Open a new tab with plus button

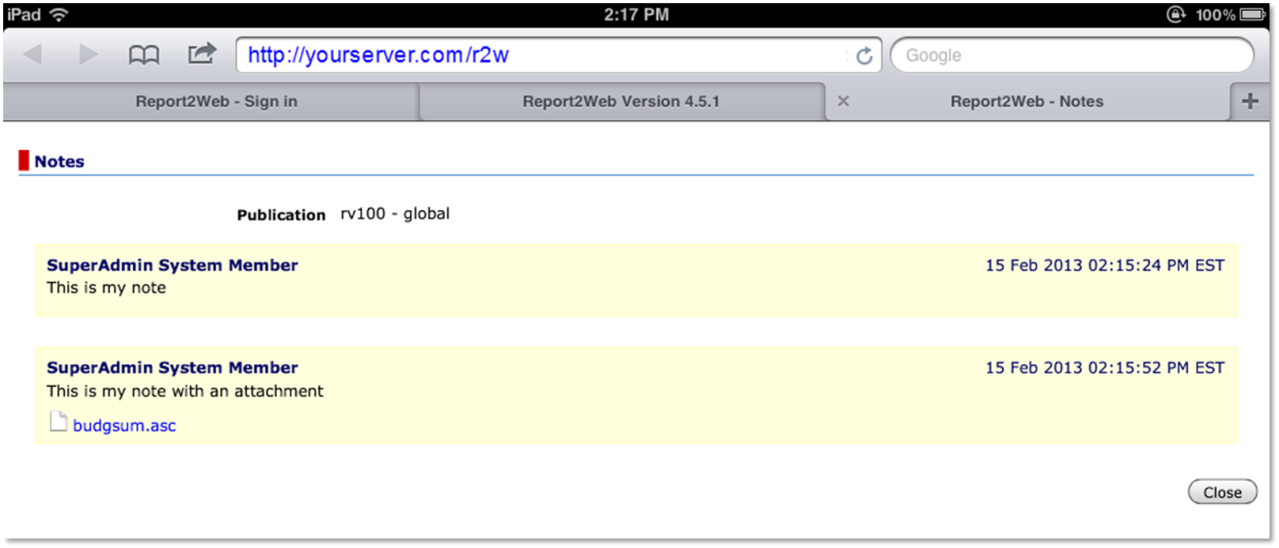click(1250, 101)
